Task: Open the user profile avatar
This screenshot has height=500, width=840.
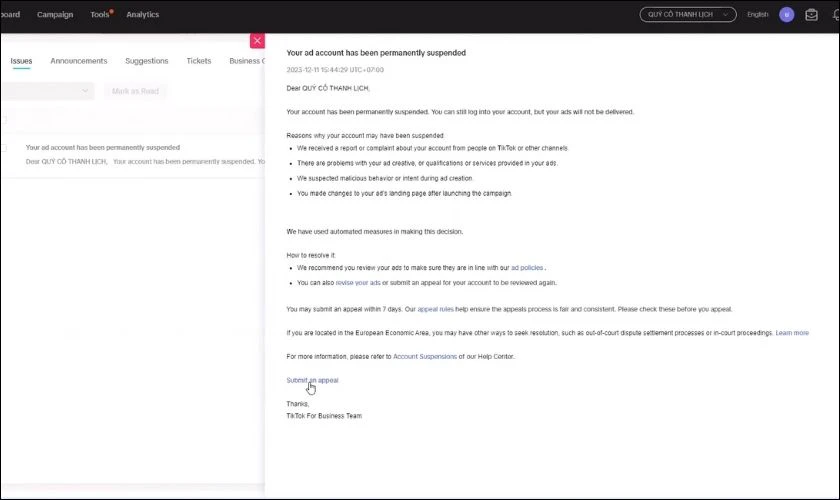Action: click(x=786, y=14)
